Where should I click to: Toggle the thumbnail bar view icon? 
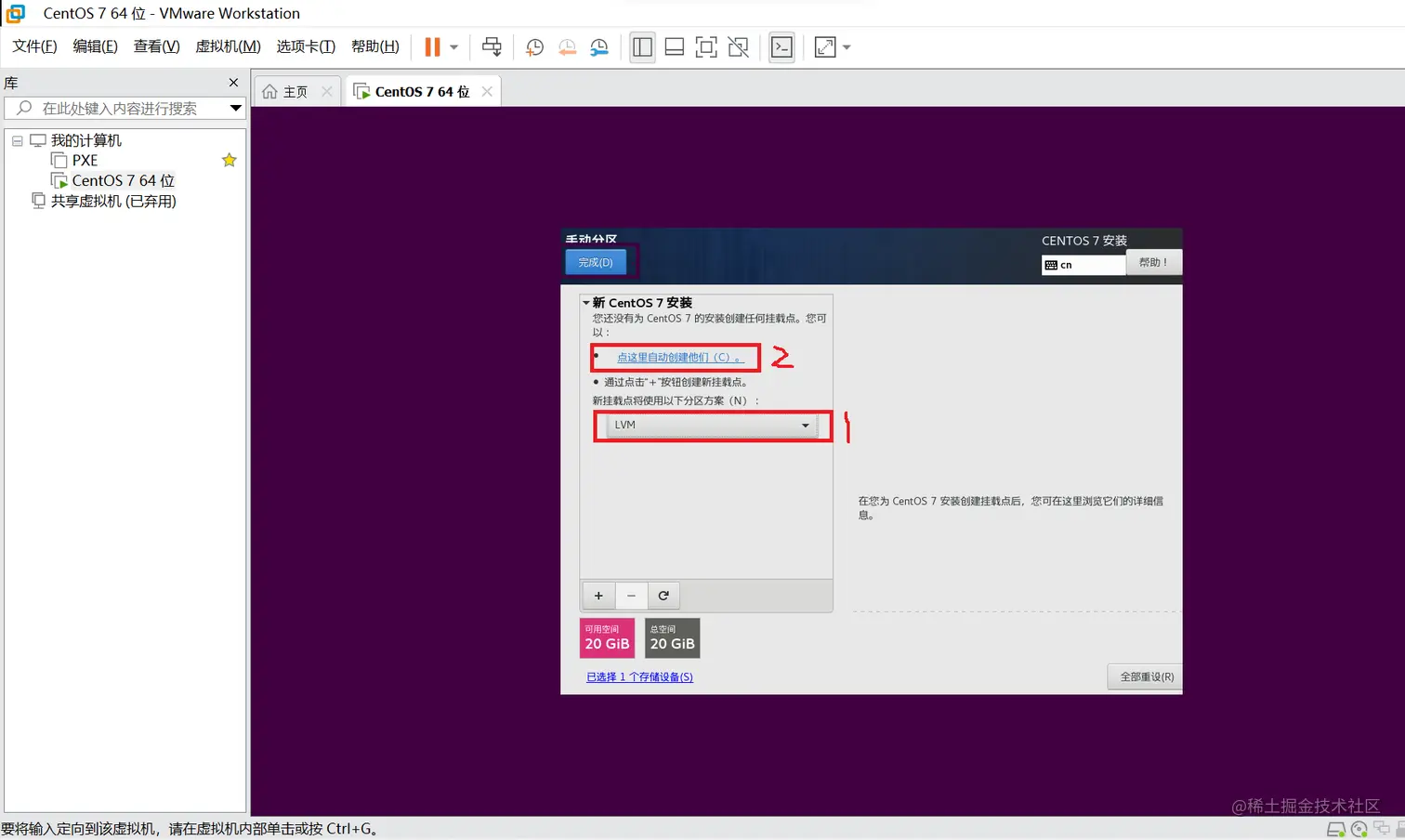675,46
